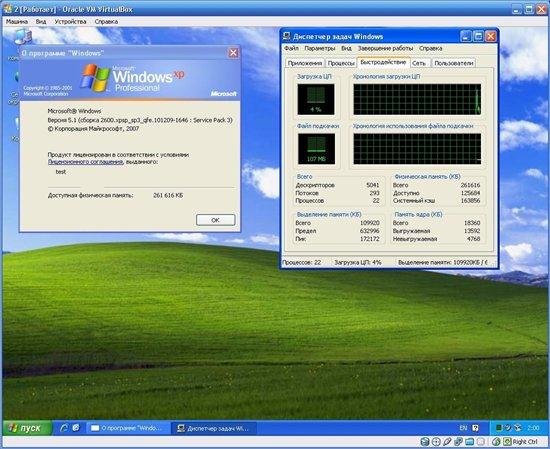Click the tray icon left of the clock
Image resolution: width=550 pixels, height=449 pixels.
[x=518, y=428]
